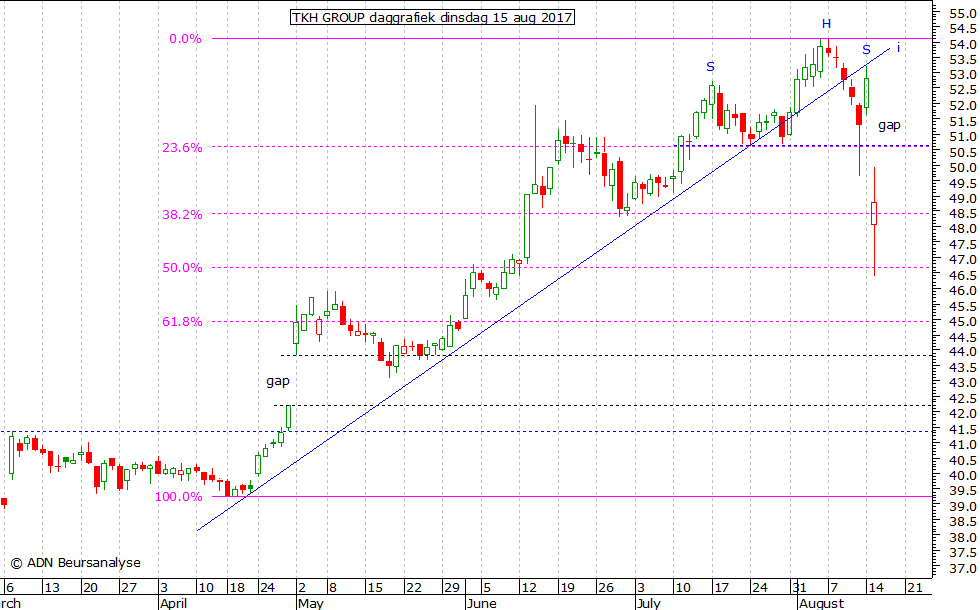This screenshot has width=980, height=610.
Task: Click the left shoulder S label near July 17
Action: point(711,66)
